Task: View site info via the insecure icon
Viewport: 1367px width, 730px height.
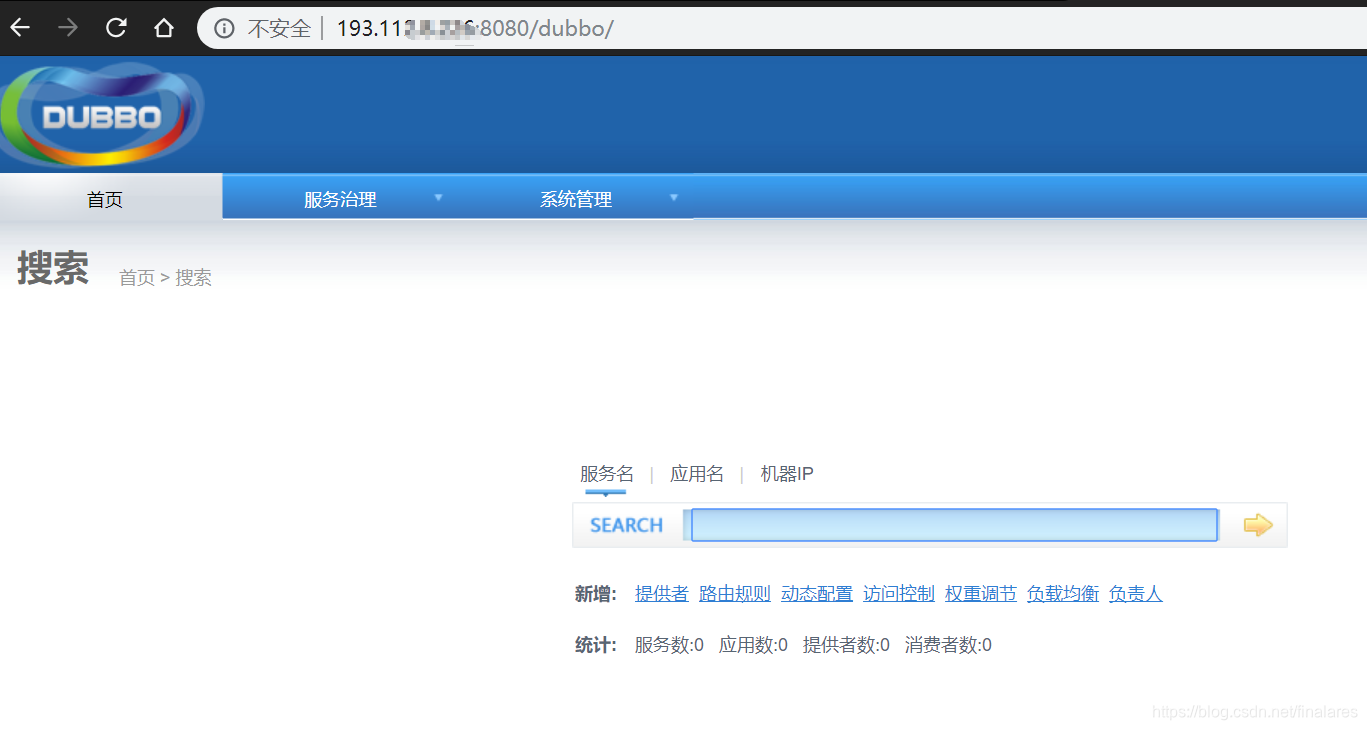Action: click(224, 28)
